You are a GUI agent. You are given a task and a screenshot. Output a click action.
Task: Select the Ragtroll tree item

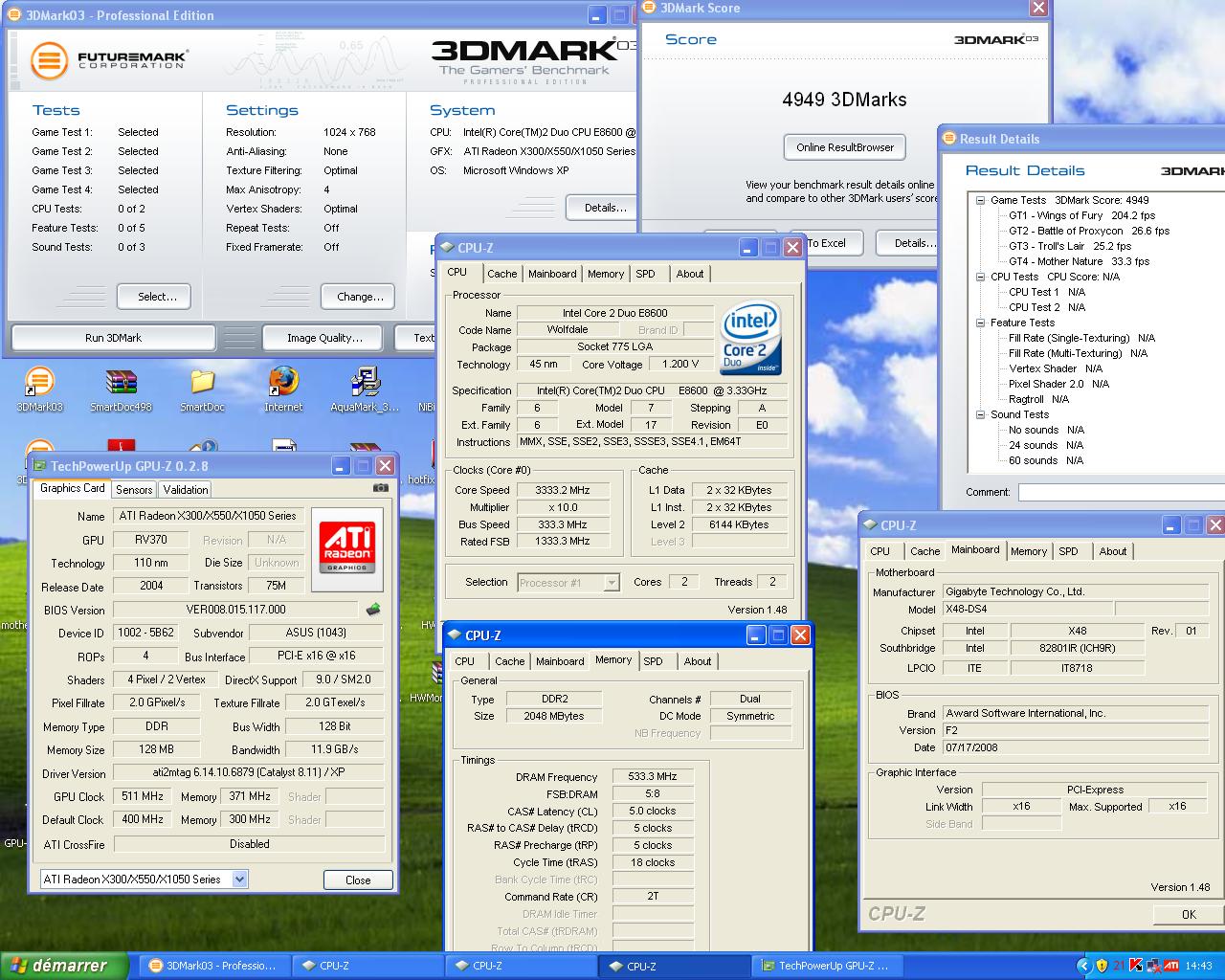click(1038, 399)
